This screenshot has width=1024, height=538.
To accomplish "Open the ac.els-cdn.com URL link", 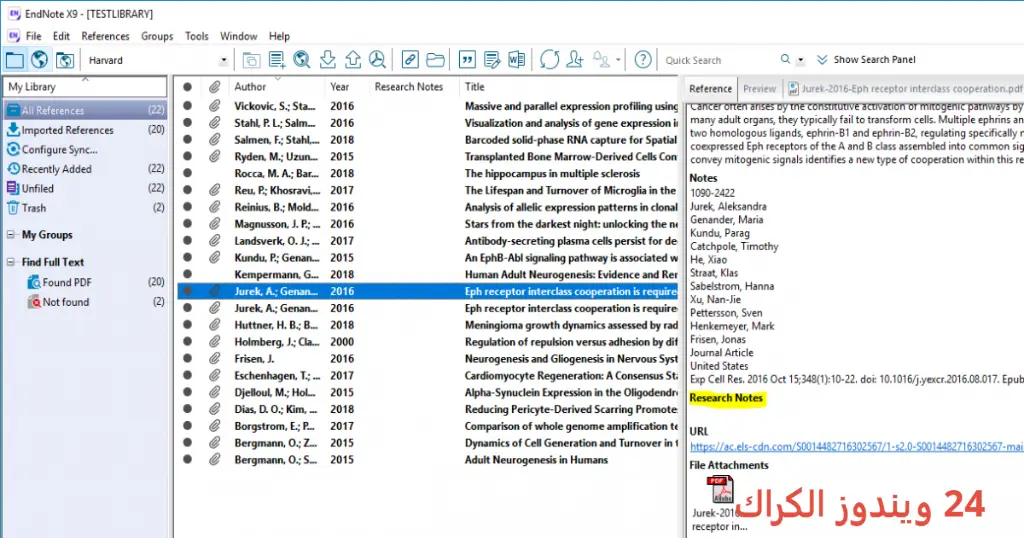I will coord(856,447).
